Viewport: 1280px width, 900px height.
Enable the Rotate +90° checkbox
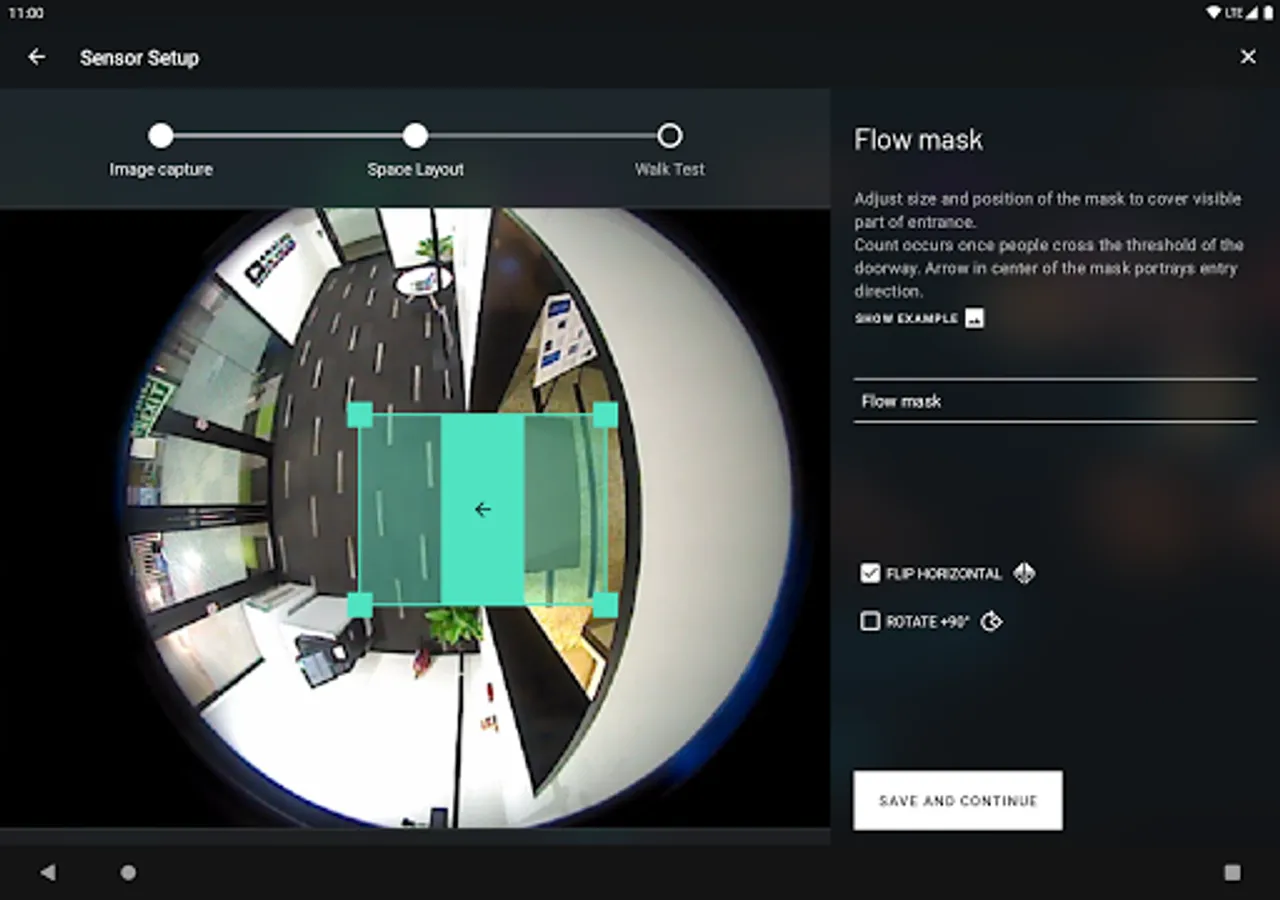[870, 622]
